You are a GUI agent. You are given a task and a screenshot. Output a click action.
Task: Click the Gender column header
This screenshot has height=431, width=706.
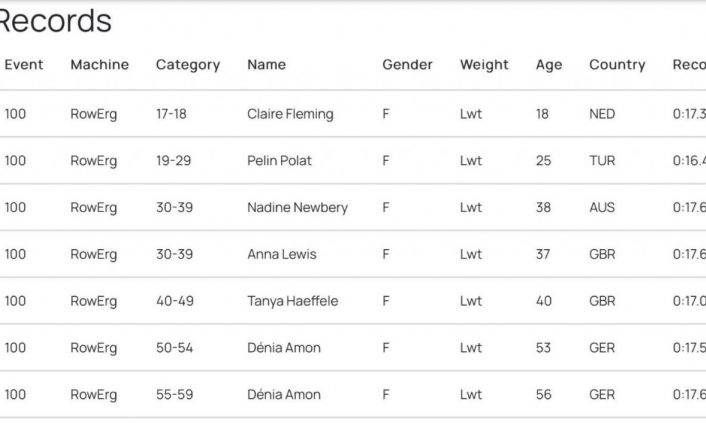pyautogui.click(x=407, y=65)
